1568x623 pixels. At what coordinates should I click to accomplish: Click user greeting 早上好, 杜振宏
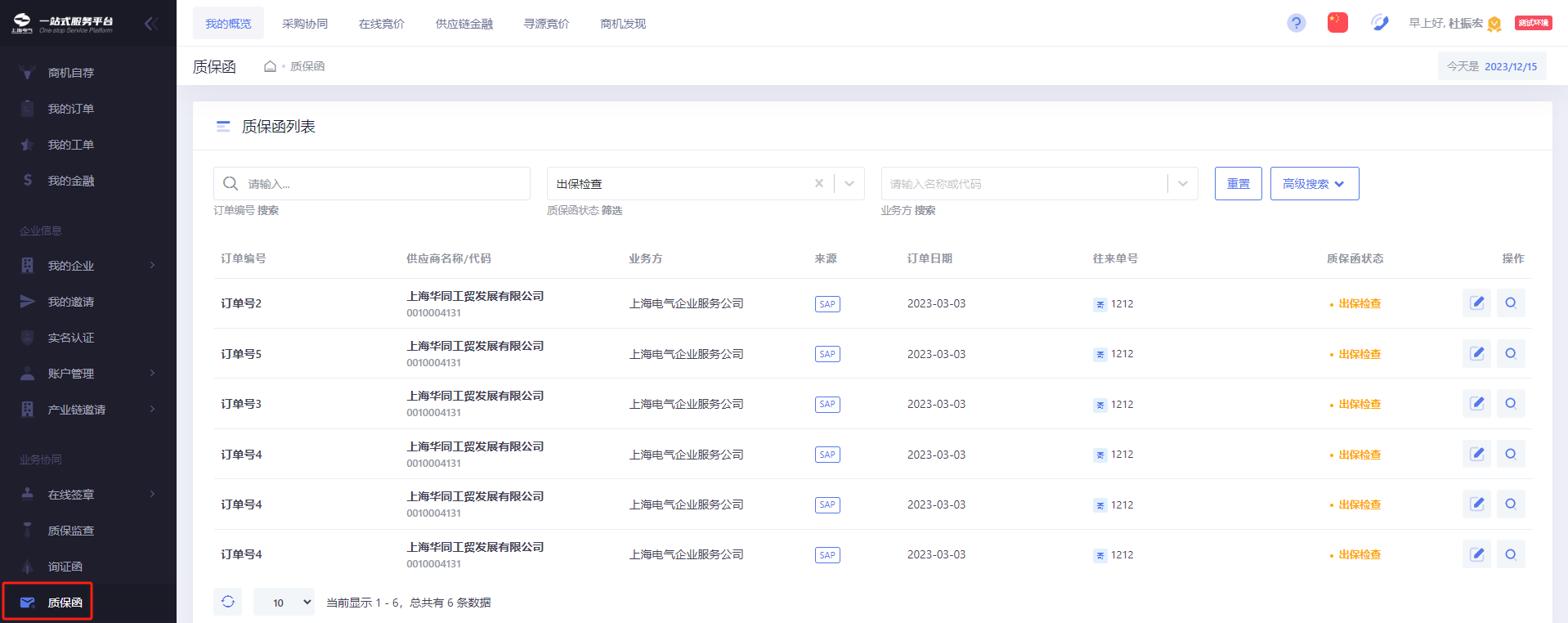[x=1445, y=23]
